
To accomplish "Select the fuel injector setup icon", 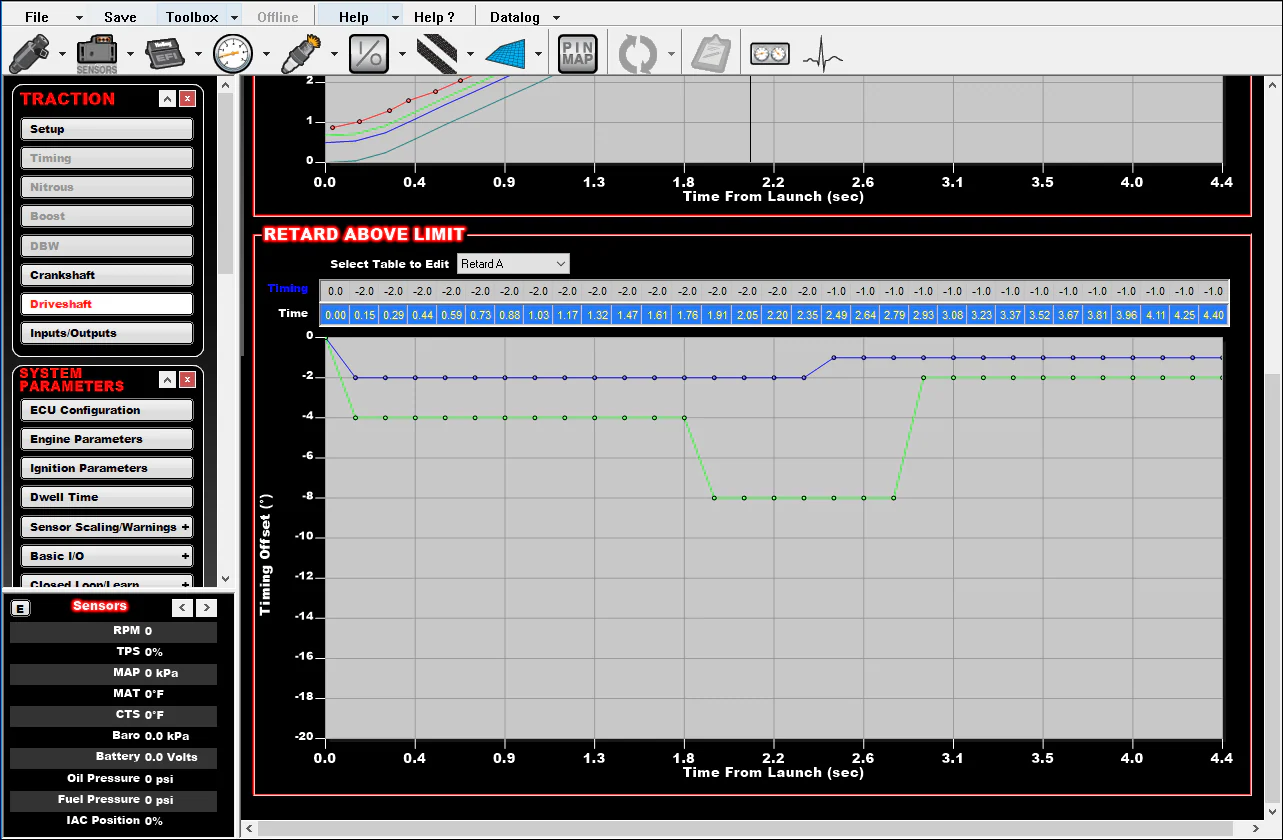I will [27, 52].
